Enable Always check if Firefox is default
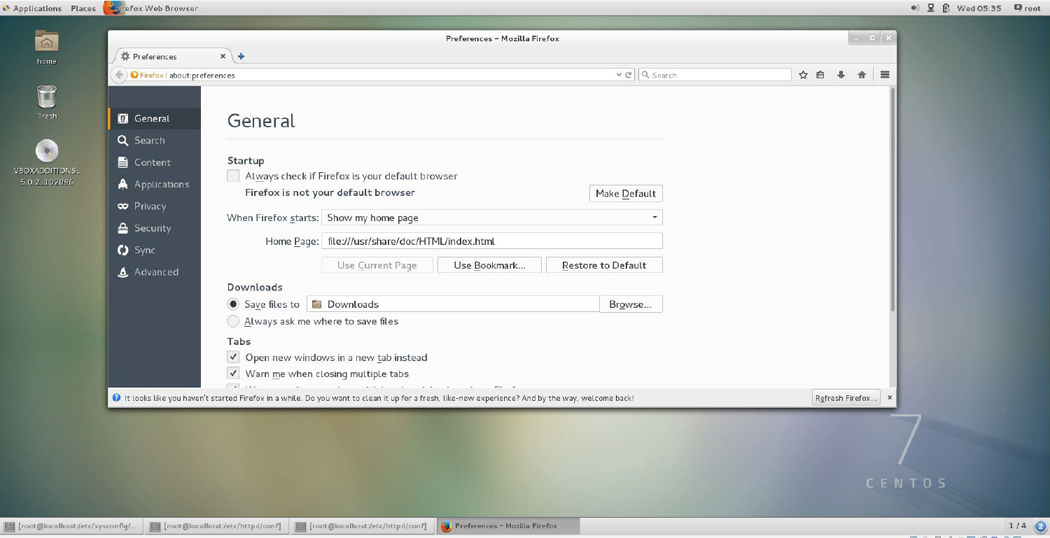This screenshot has width=1050, height=538. click(x=233, y=176)
